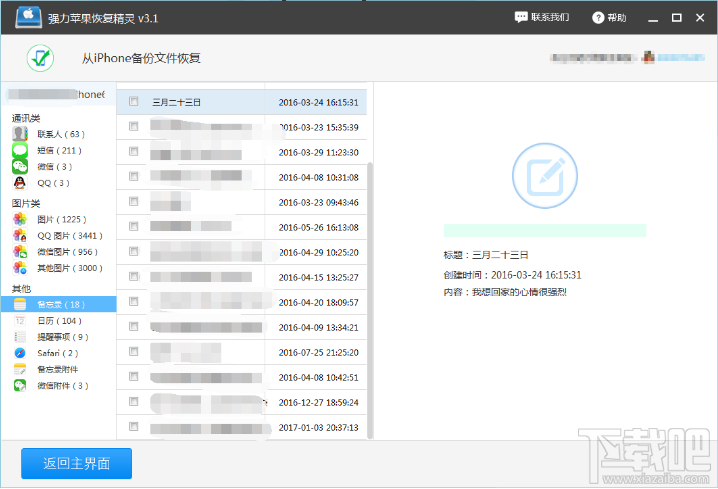The height and width of the screenshot is (489, 718).
Task: Tick checkbox of 2016-03-23 09:43:46 row
Action: [x=134, y=201]
